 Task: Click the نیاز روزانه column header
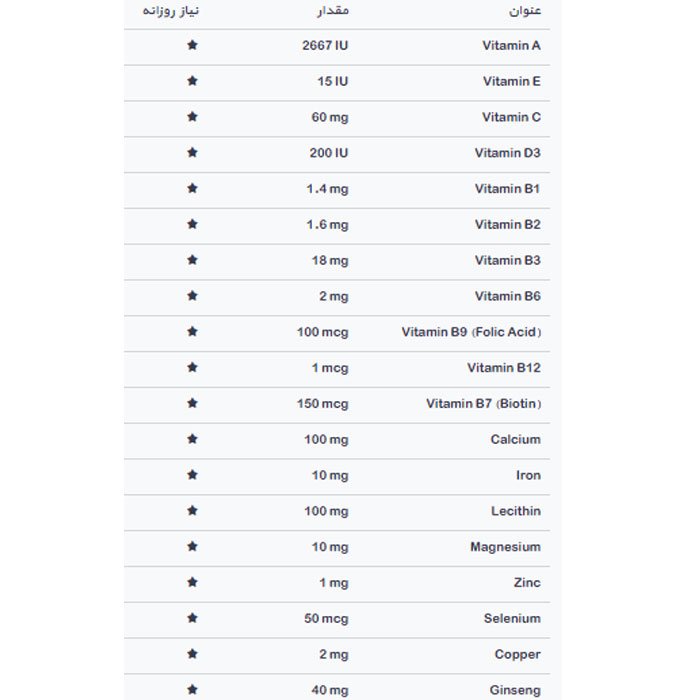click(x=172, y=11)
